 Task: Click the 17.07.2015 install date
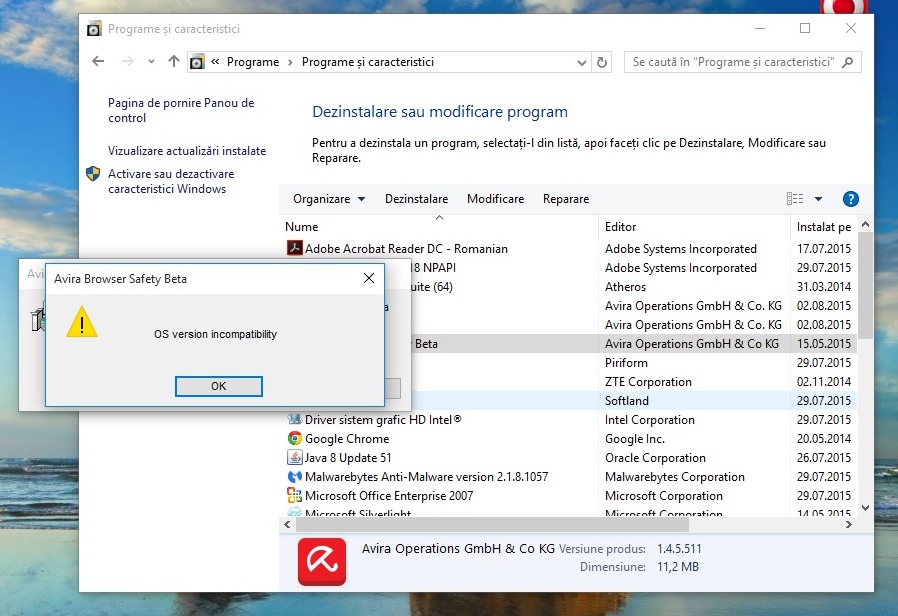point(824,248)
